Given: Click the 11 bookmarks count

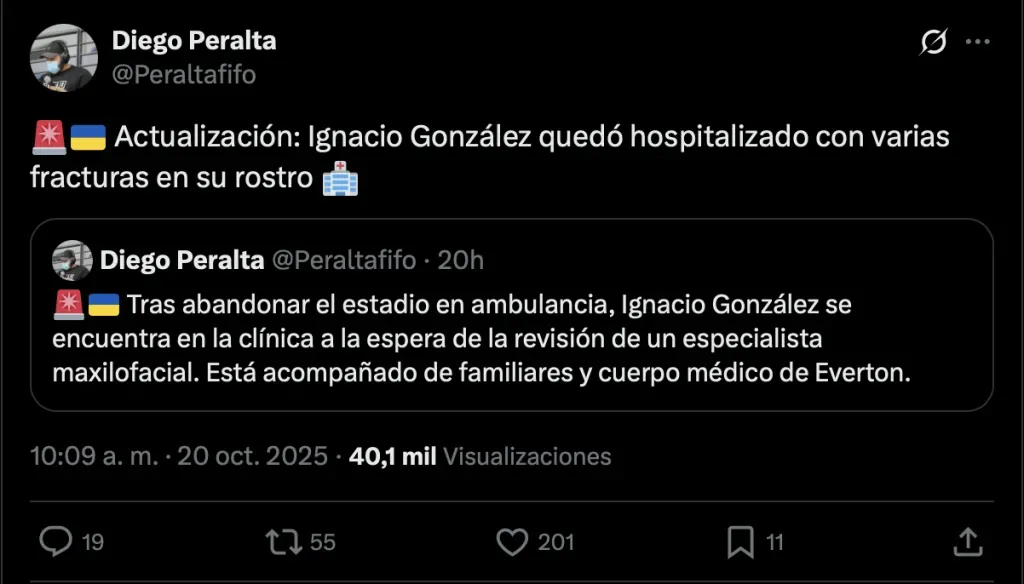Looking at the screenshot, I should pyautogui.click(x=775, y=542).
